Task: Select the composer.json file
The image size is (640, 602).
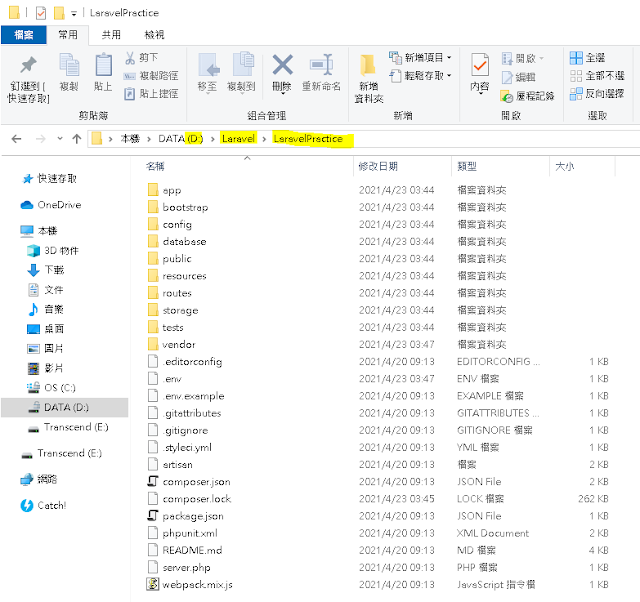Action: click(x=189, y=482)
